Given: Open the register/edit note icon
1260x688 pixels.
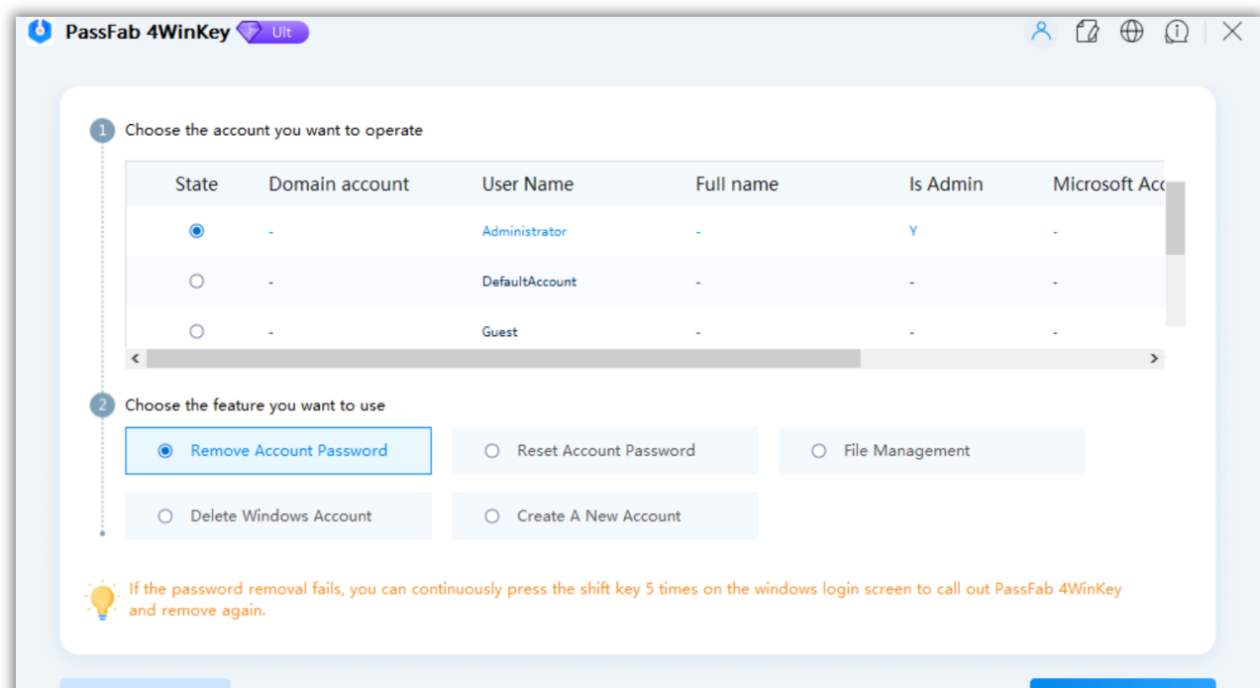Looking at the screenshot, I should [x=1086, y=32].
